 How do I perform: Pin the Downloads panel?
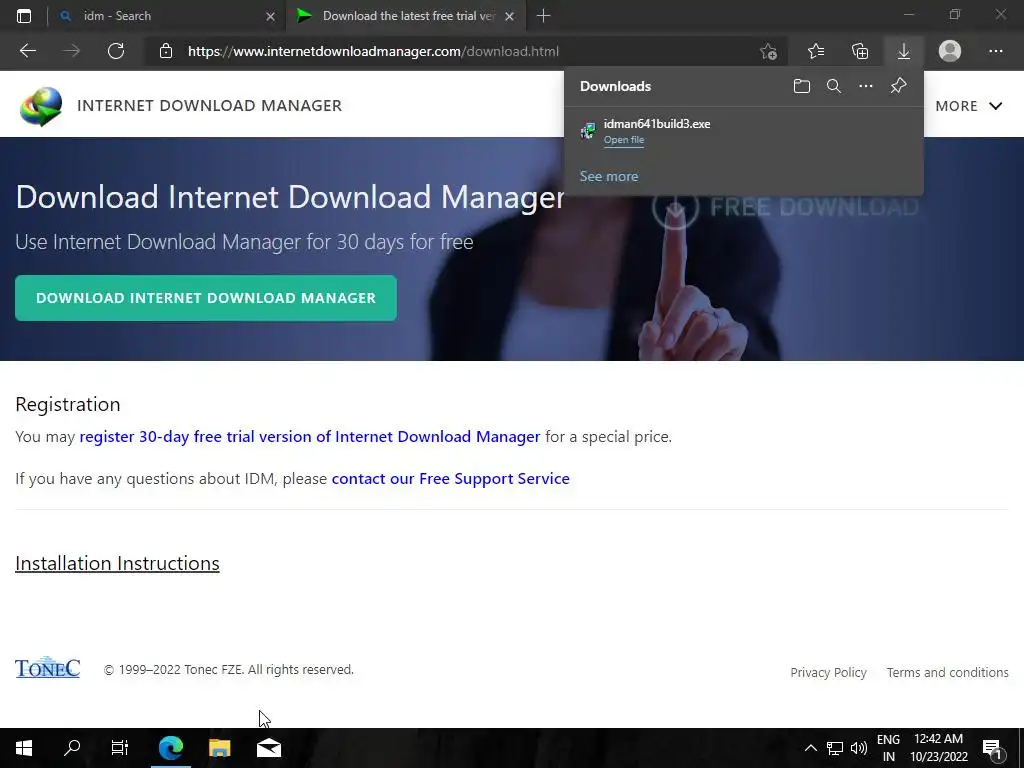pyautogui.click(x=899, y=86)
